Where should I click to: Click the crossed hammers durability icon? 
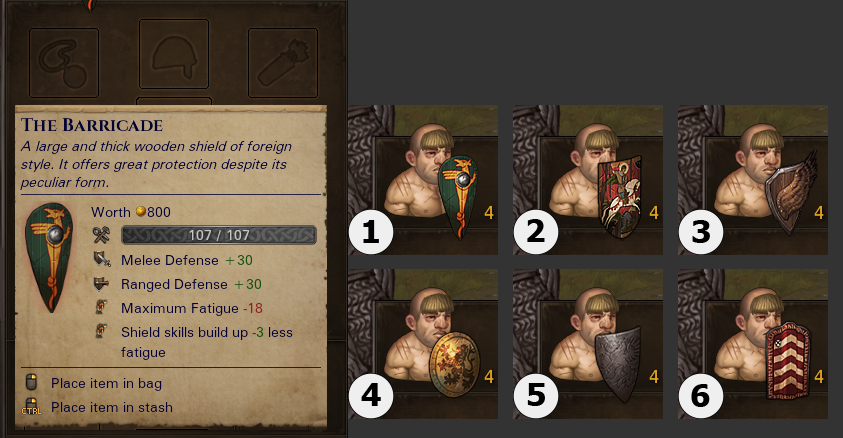(101, 235)
